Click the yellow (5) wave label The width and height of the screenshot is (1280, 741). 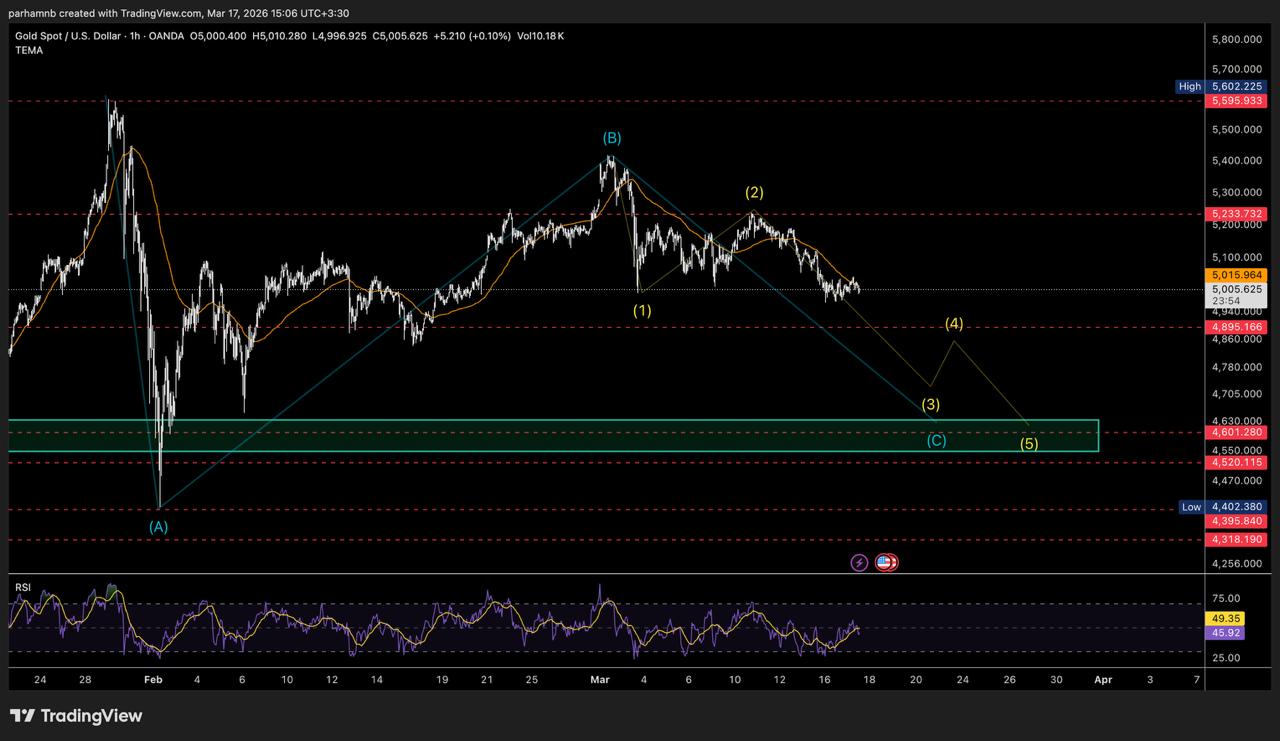(1029, 443)
